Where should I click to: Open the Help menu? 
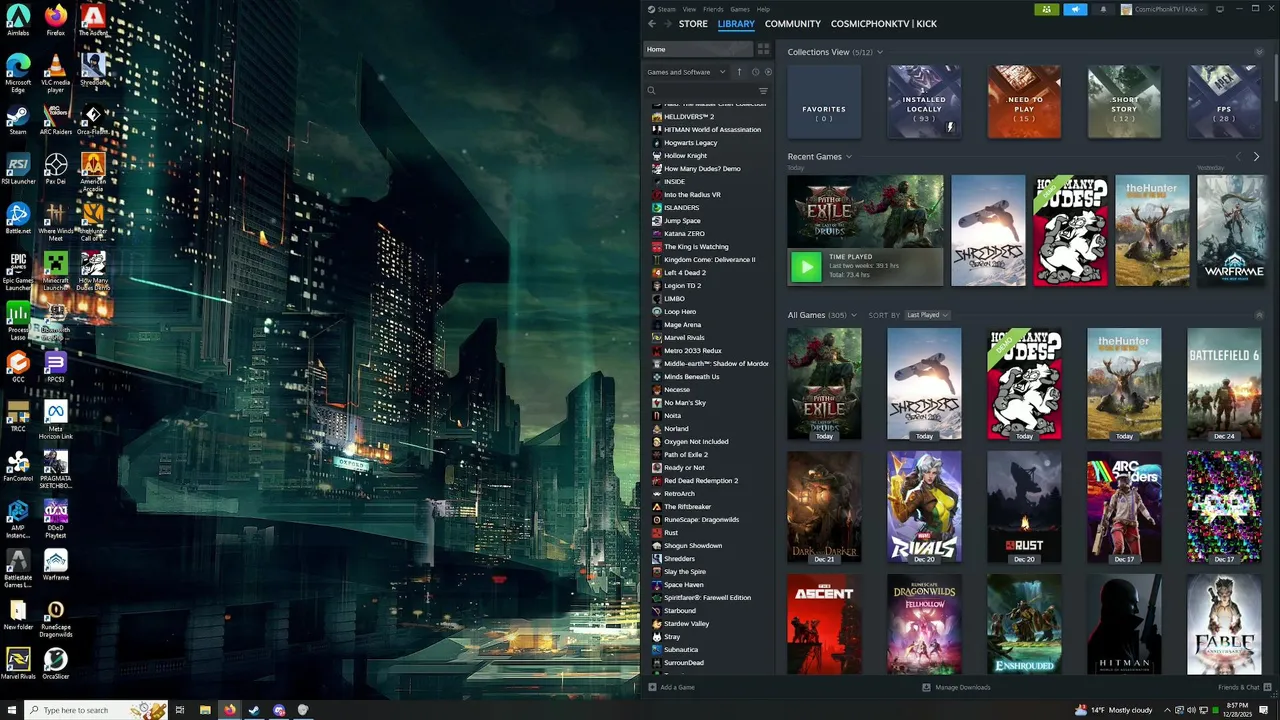coord(763,9)
